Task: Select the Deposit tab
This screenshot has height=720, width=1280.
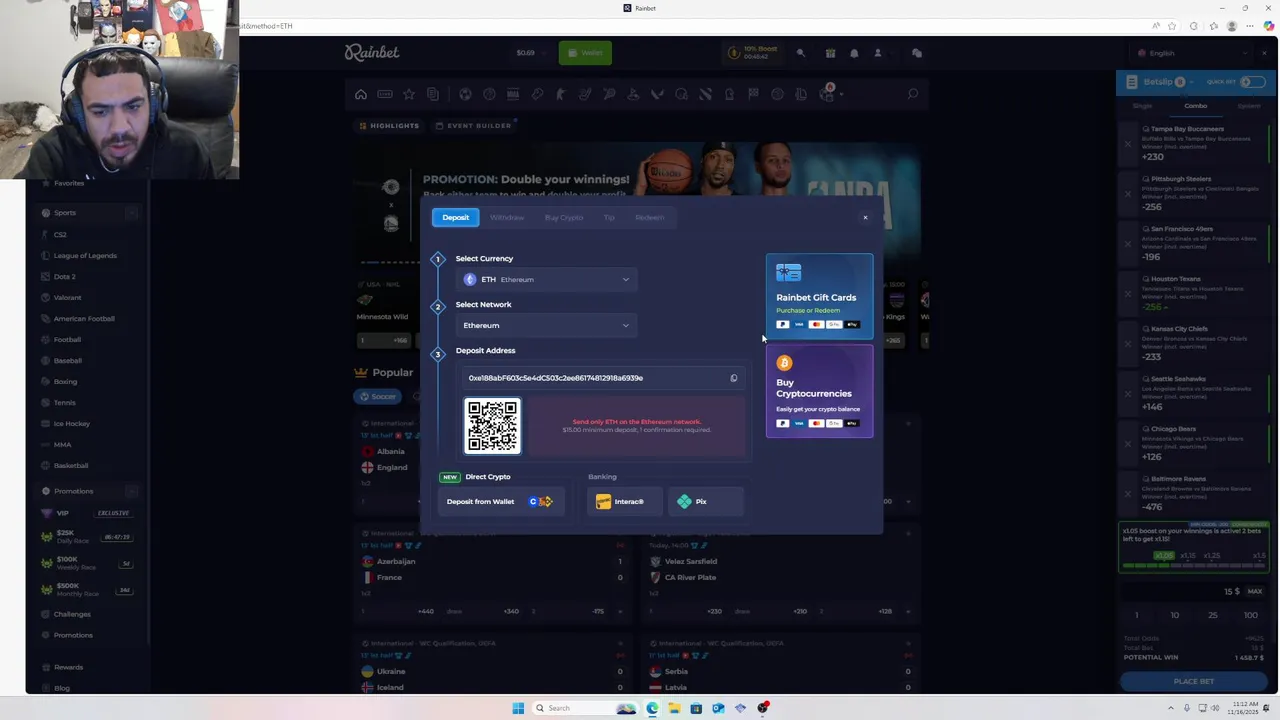Action: click(x=455, y=217)
